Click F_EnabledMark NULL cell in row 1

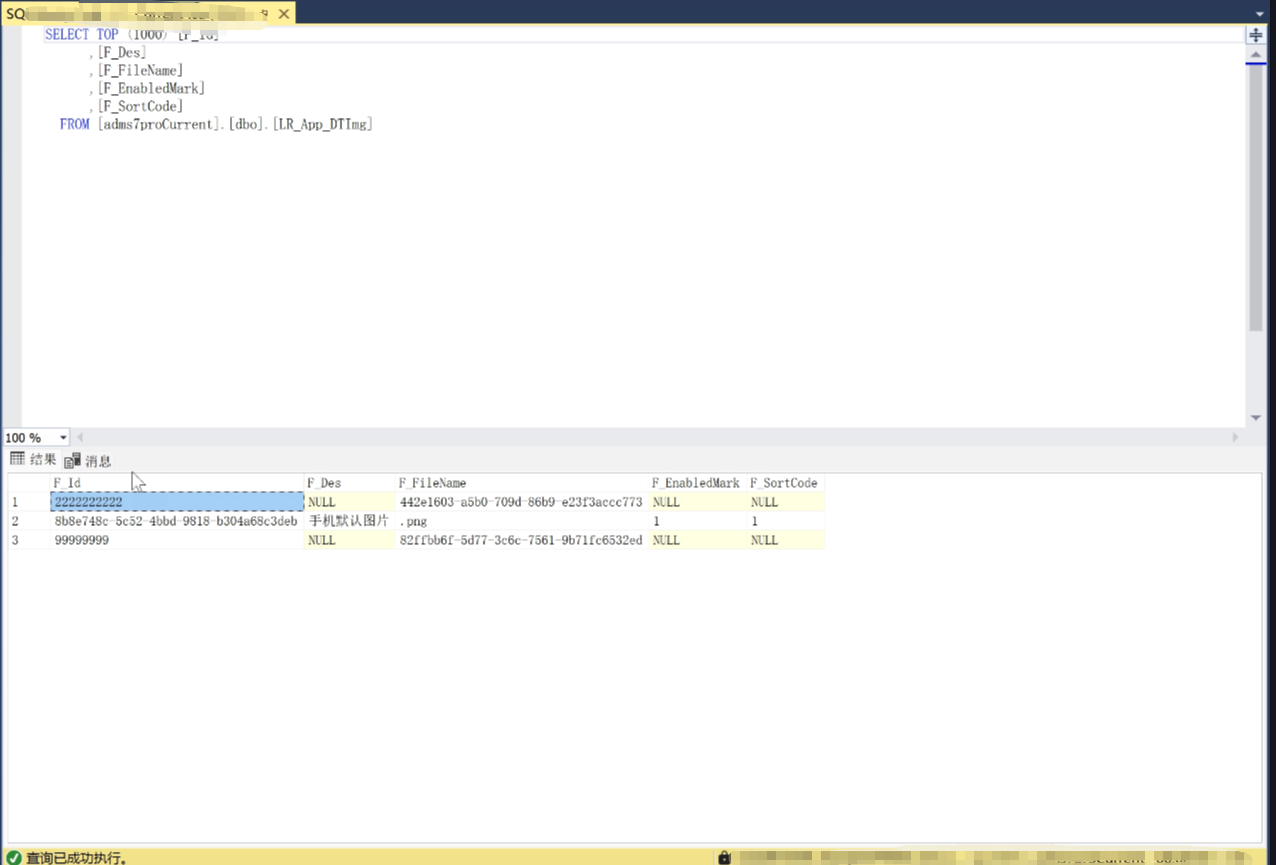coord(697,502)
